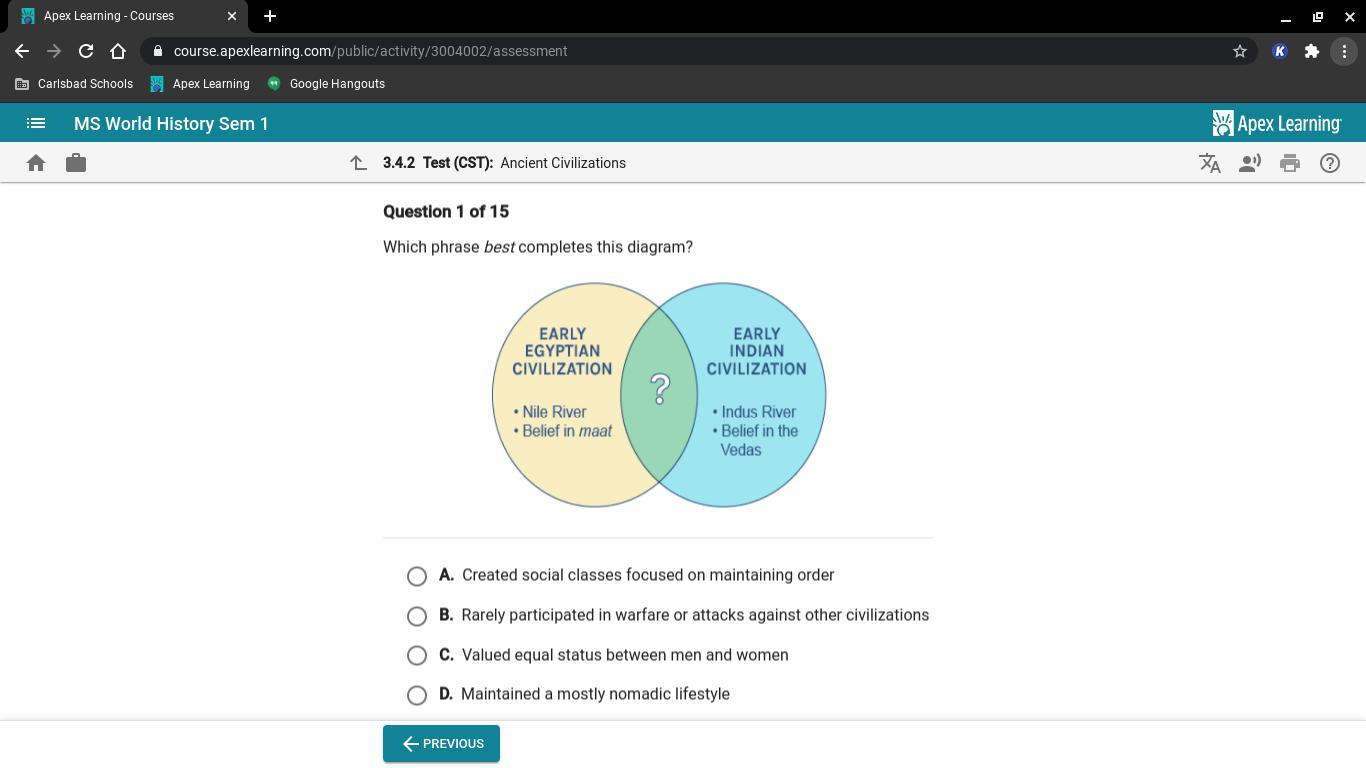Bookmark this page with the star
Screen dimensions: 1366x768
pos(1240,51)
